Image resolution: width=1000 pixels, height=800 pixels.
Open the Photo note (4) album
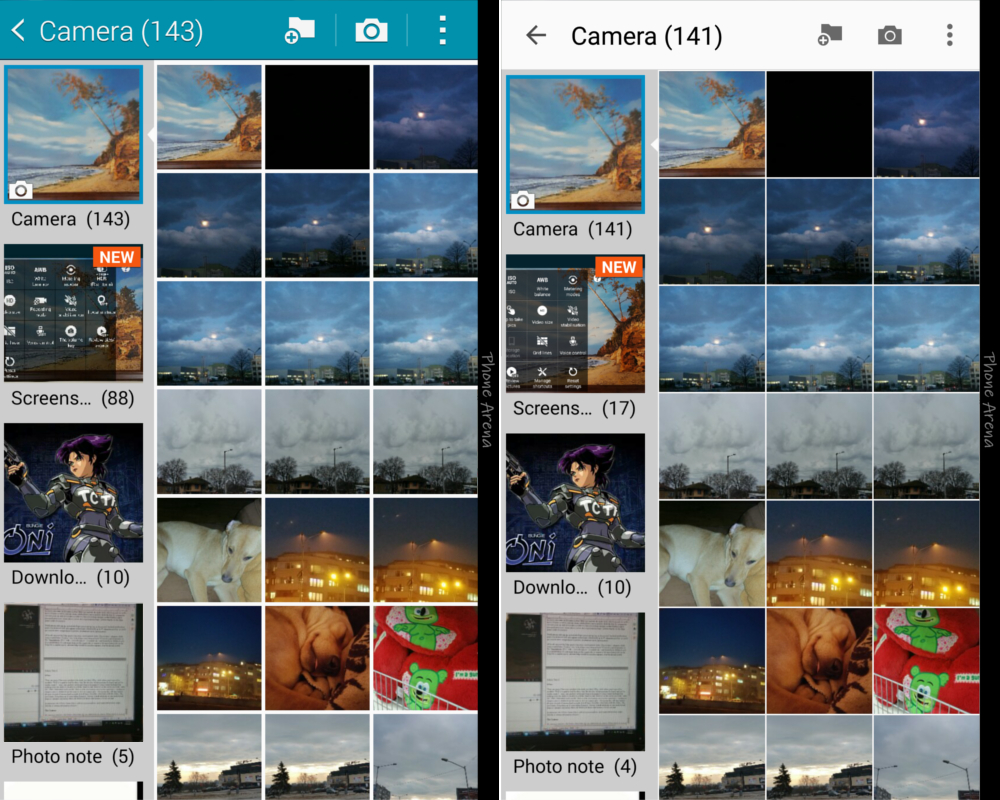pyautogui.click(x=575, y=682)
